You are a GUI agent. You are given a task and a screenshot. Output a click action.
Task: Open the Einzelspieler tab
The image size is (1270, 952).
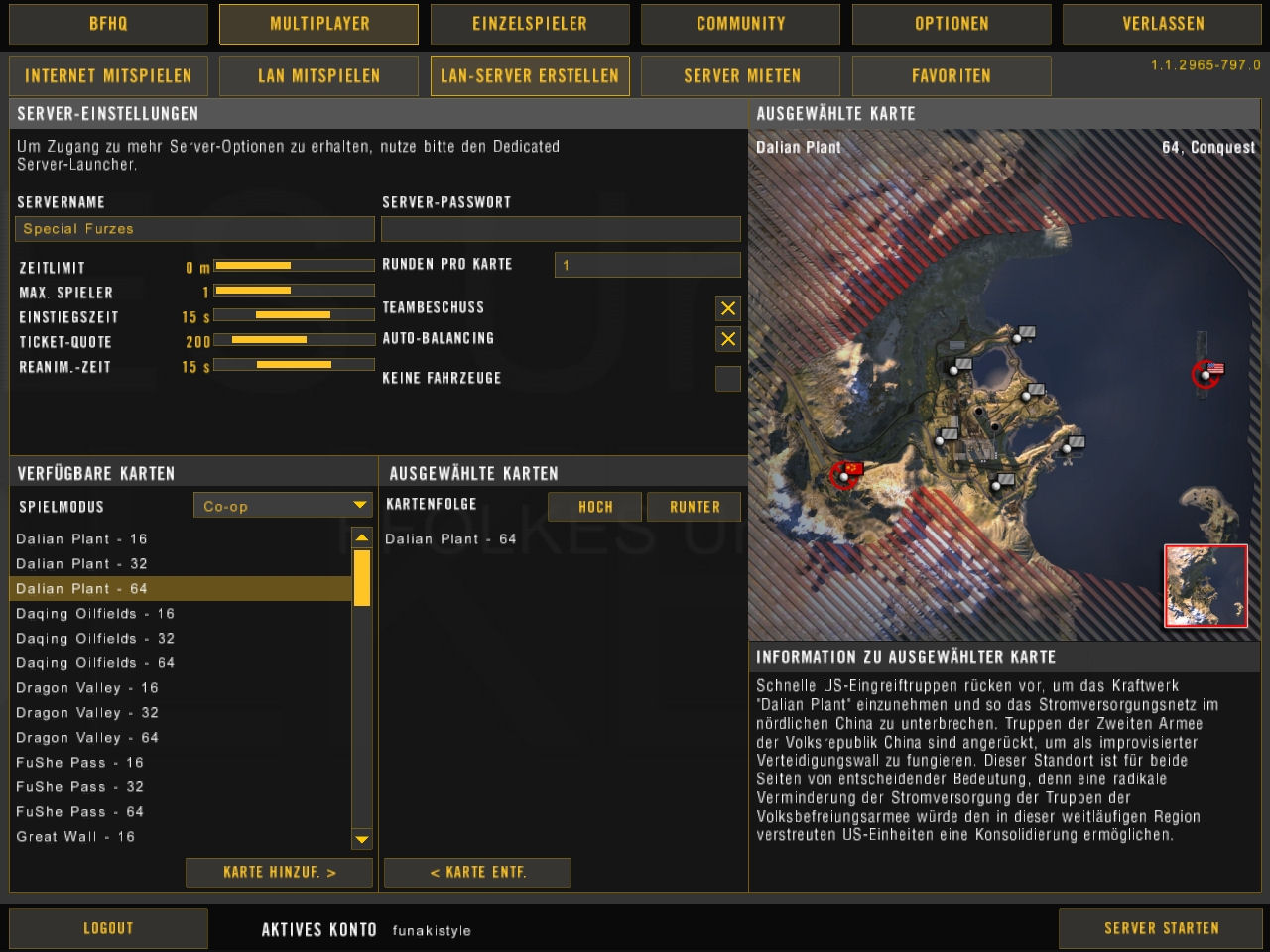530,24
